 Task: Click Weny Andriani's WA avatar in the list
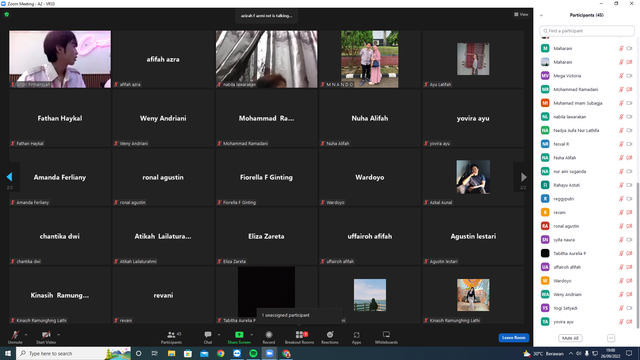[x=545, y=294]
